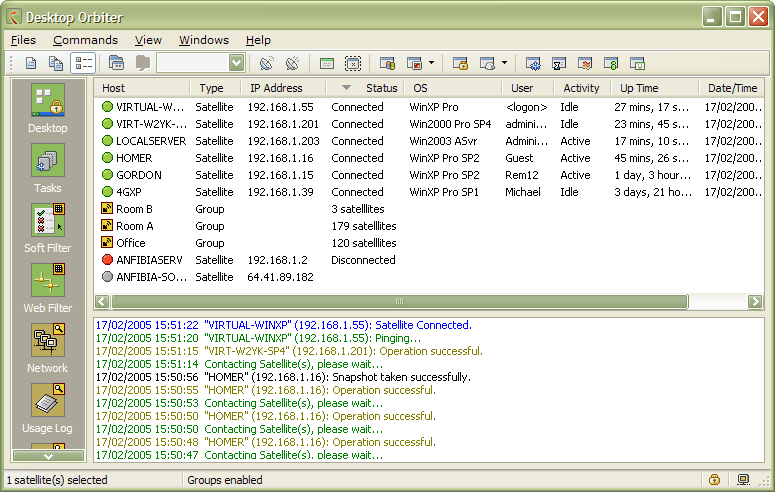Viewport: 775px width, 492px height.
Task: Click the Status column header sort arrow
Action: click(x=346, y=88)
